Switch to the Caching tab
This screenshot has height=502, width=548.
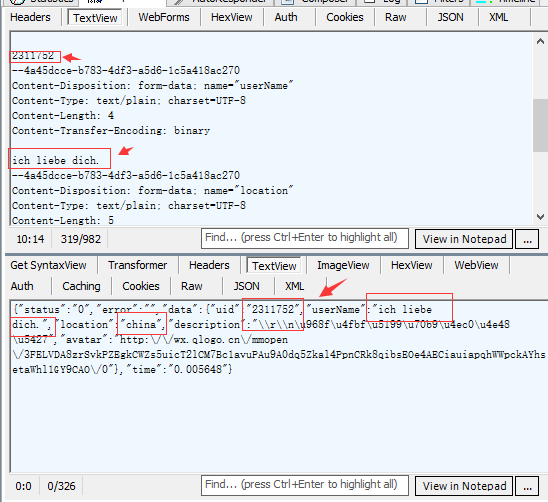[81, 286]
